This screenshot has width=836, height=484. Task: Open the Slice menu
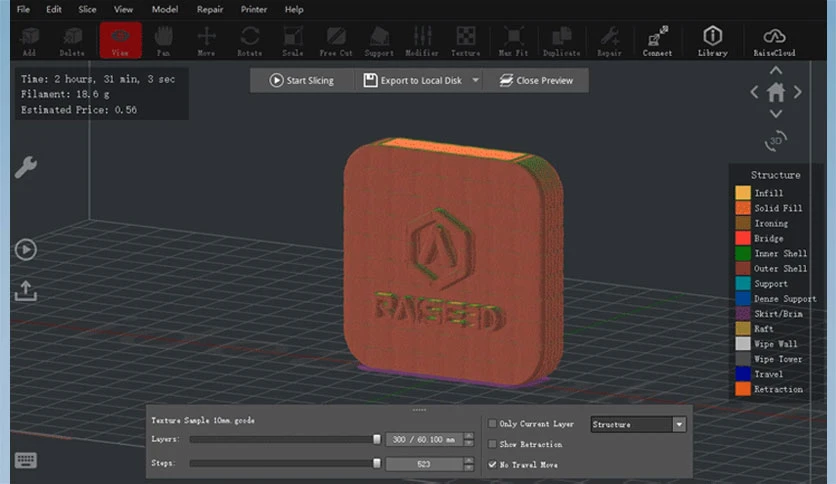click(x=87, y=9)
